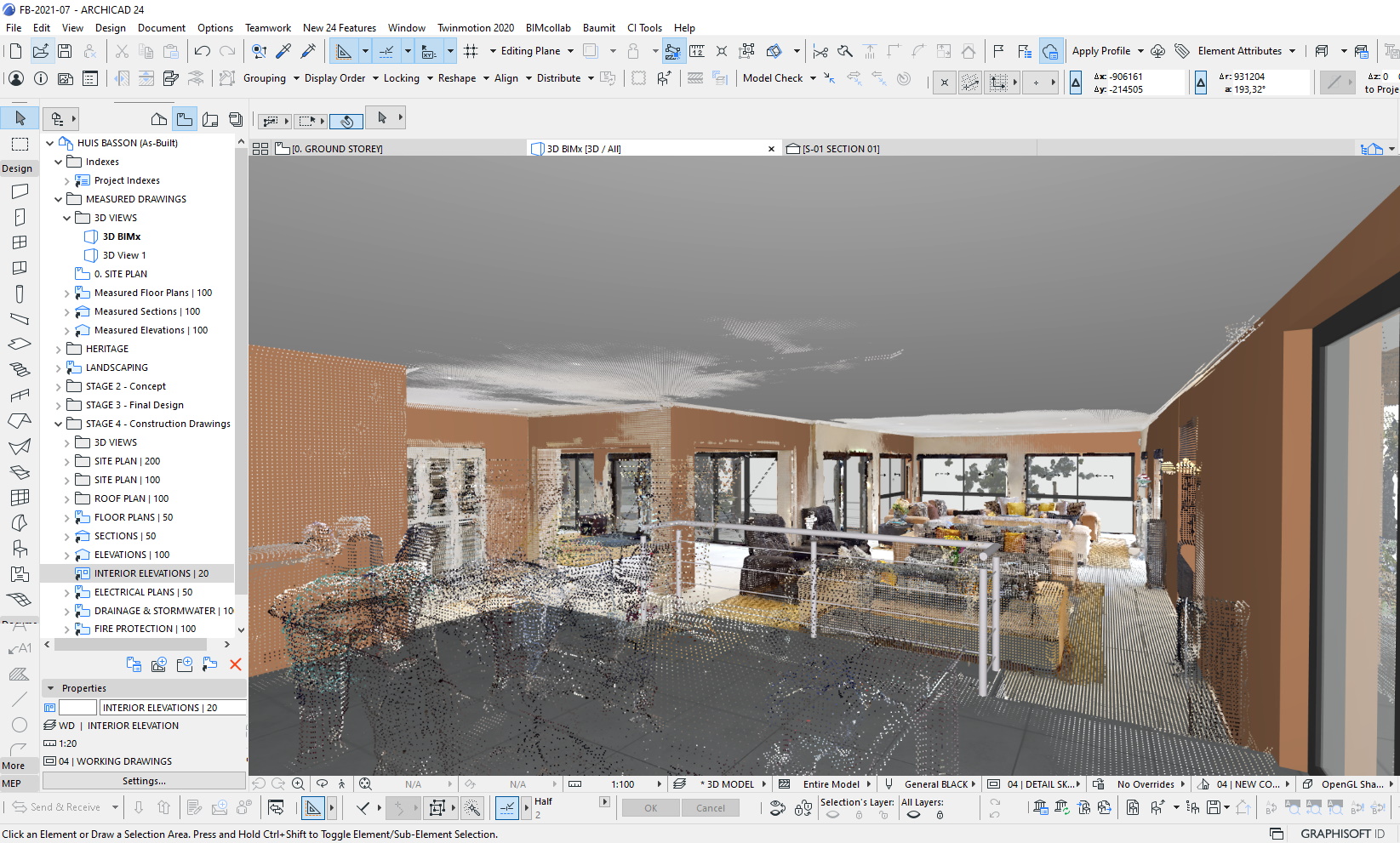The width and height of the screenshot is (1400, 843).
Task: Switch to the S-01 SECTION 01 tab
Action: [839, 149]
